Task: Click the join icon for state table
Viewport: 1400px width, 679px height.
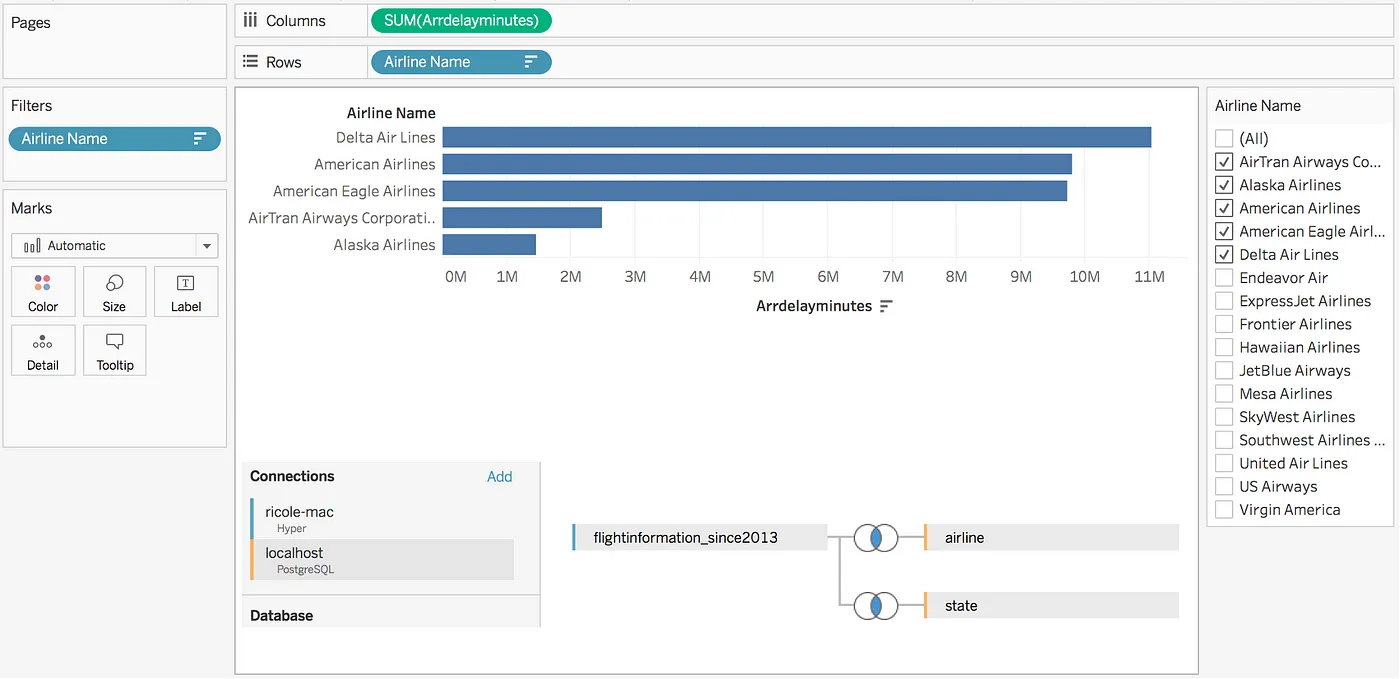Action: point(875,606)
